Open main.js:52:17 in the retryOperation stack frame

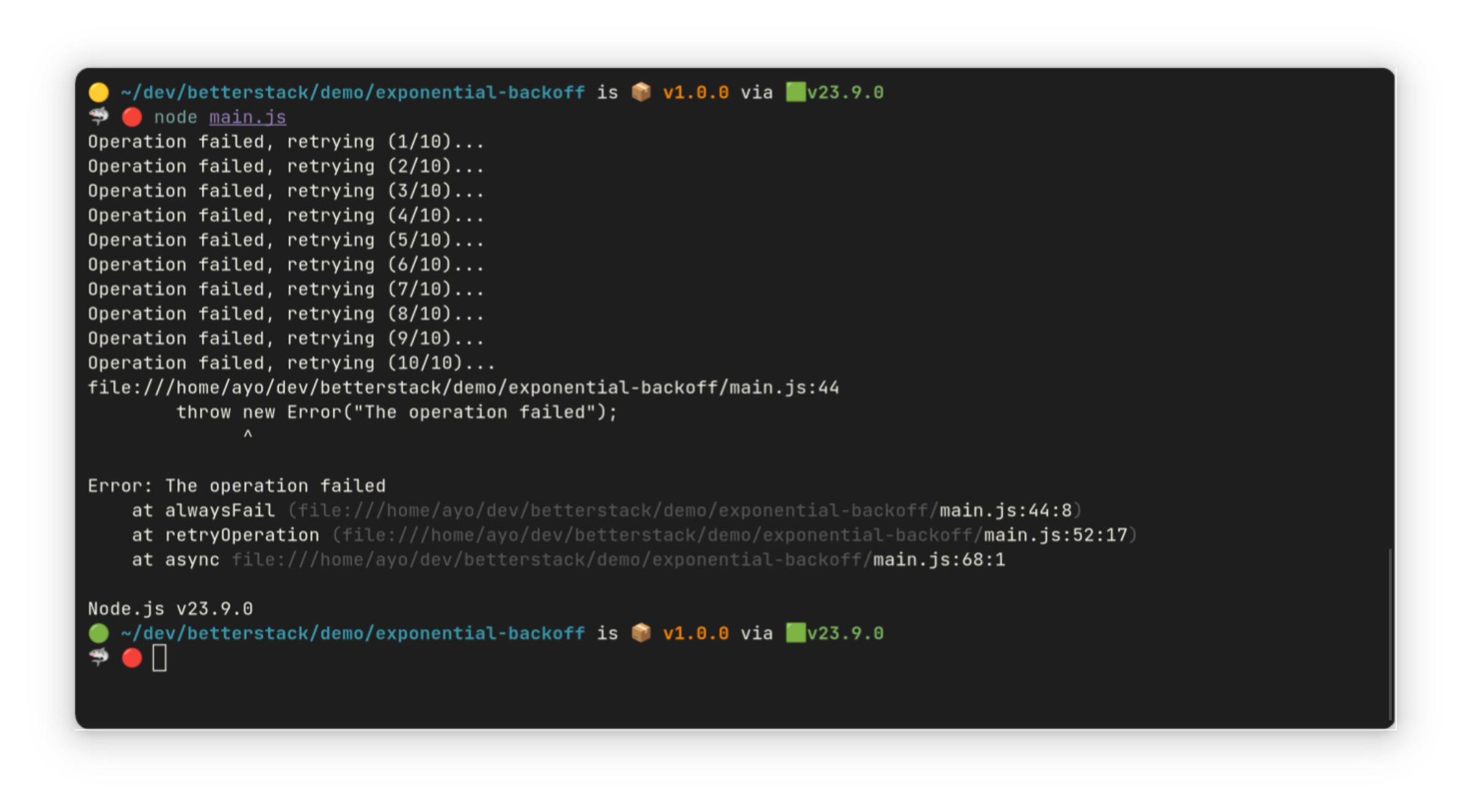pos(1055,535)
